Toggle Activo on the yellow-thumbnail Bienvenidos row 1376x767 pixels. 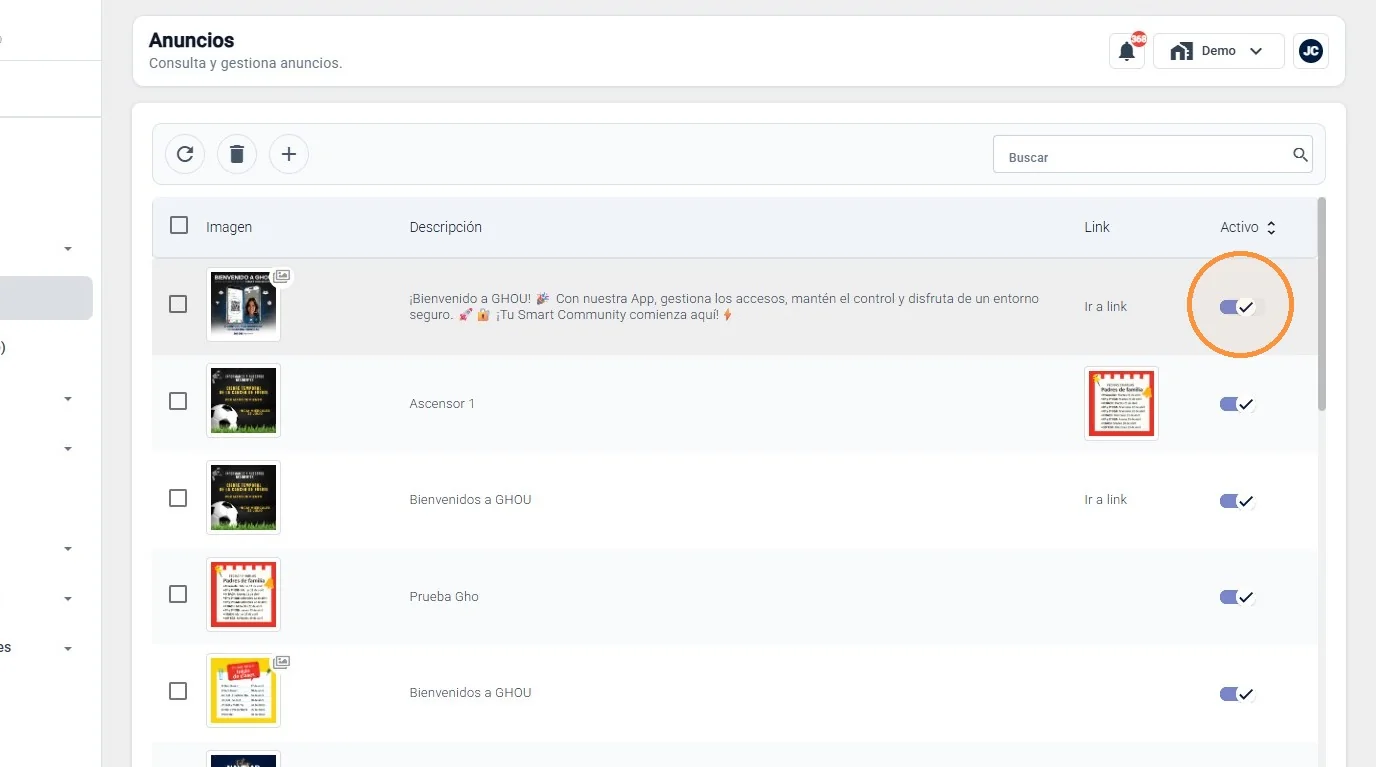(1237, 694)
